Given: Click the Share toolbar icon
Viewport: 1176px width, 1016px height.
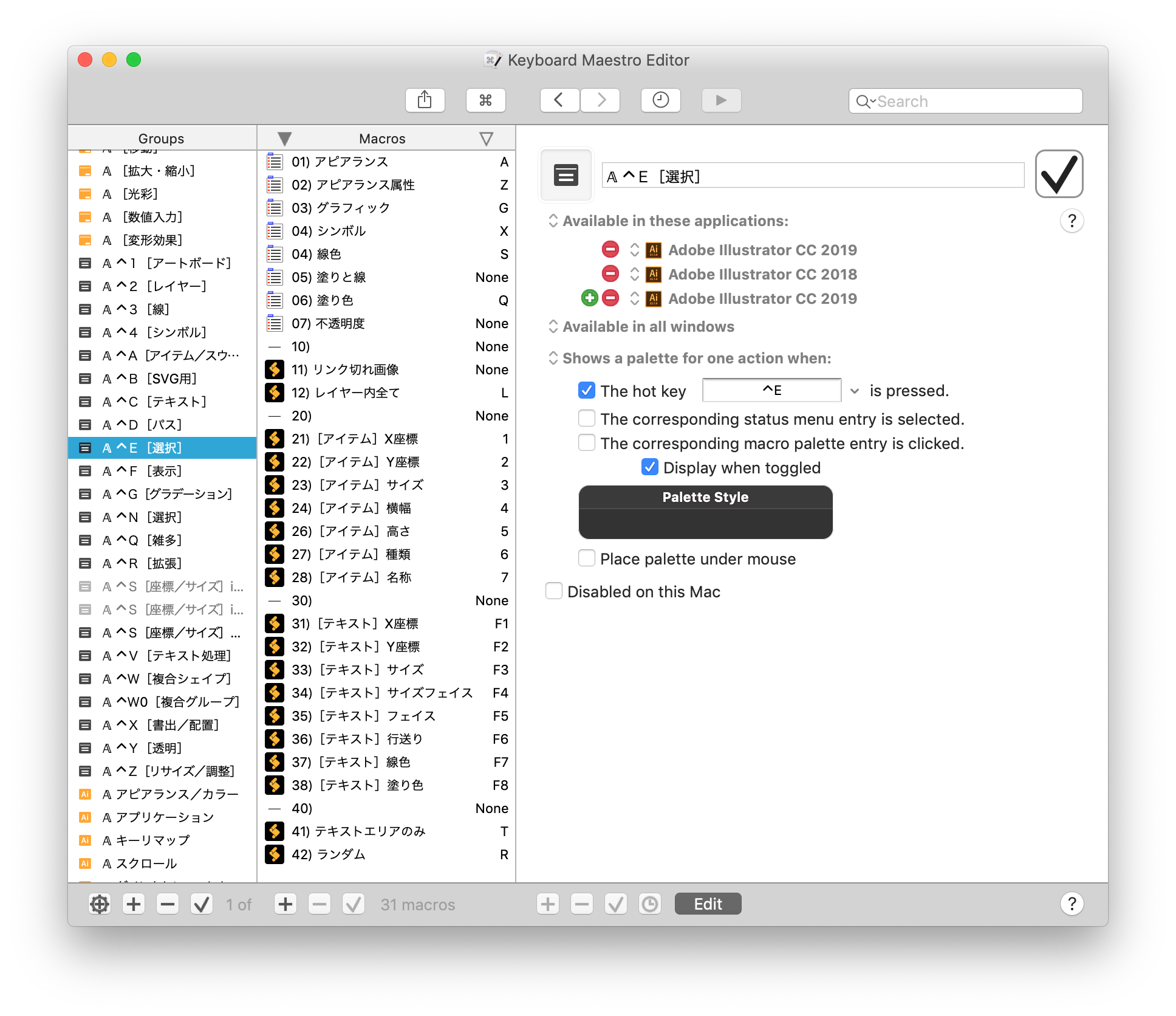Looking at the screenshot, I should 425,100.
